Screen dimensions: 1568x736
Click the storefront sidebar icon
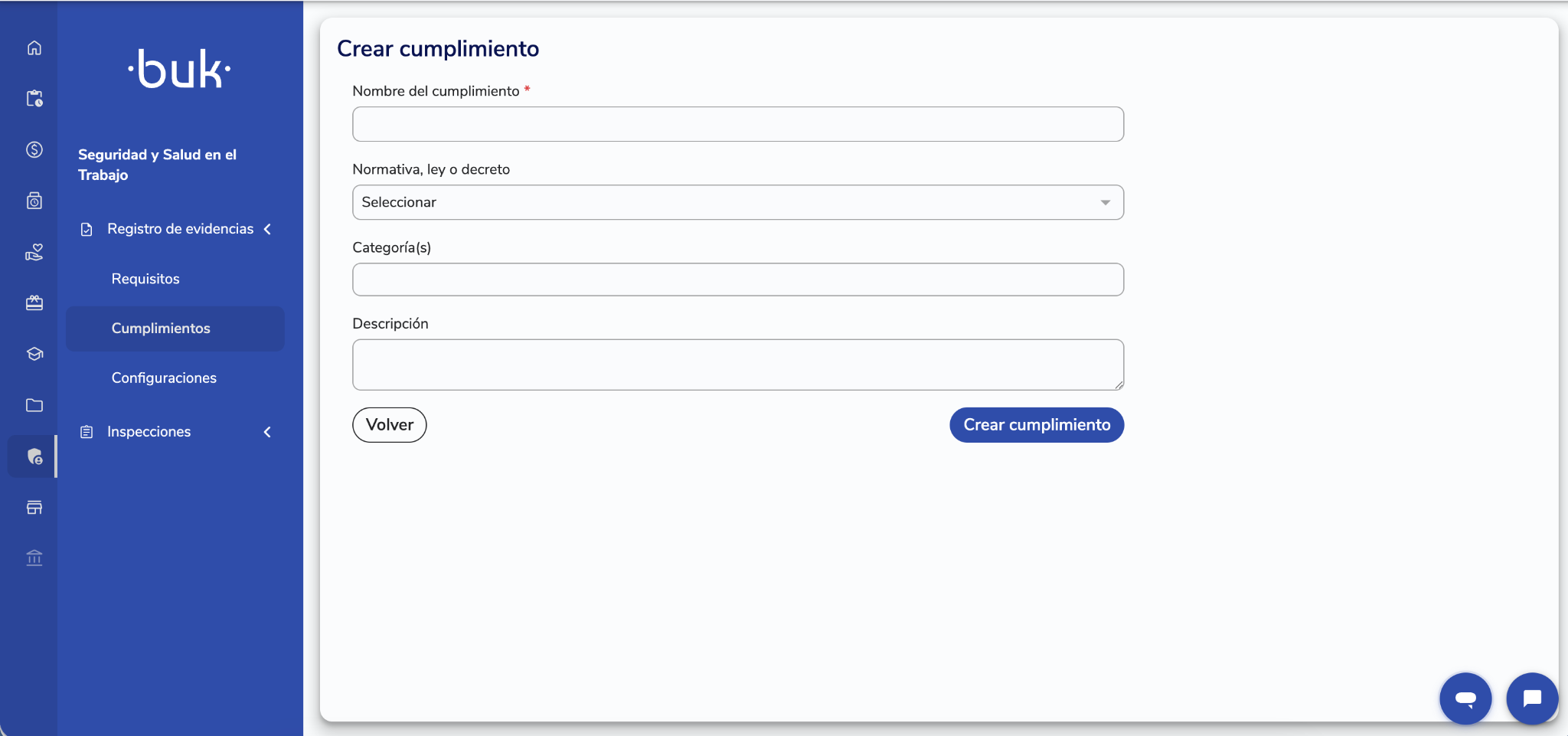[34, 507]
